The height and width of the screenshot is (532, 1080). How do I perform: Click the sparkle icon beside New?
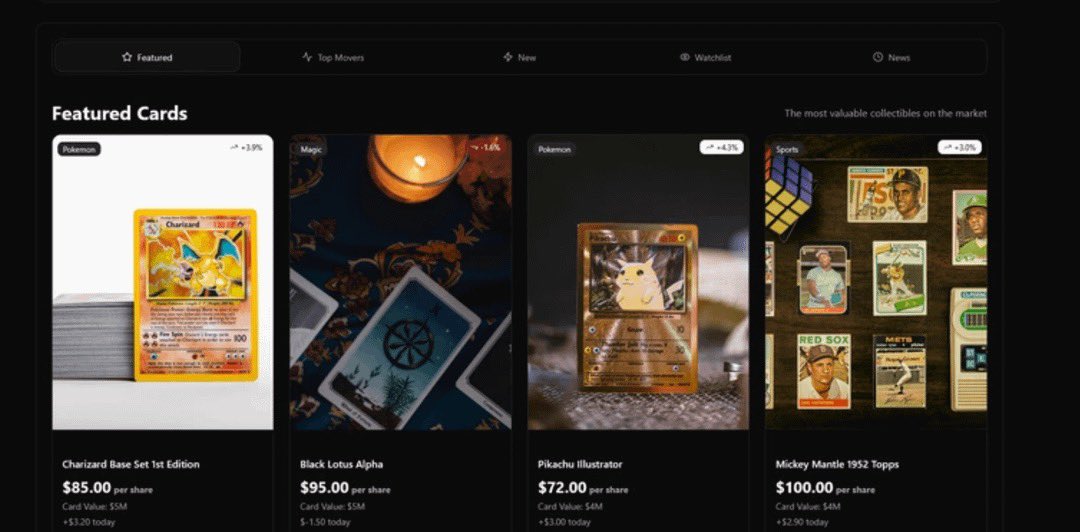[508, 57]
